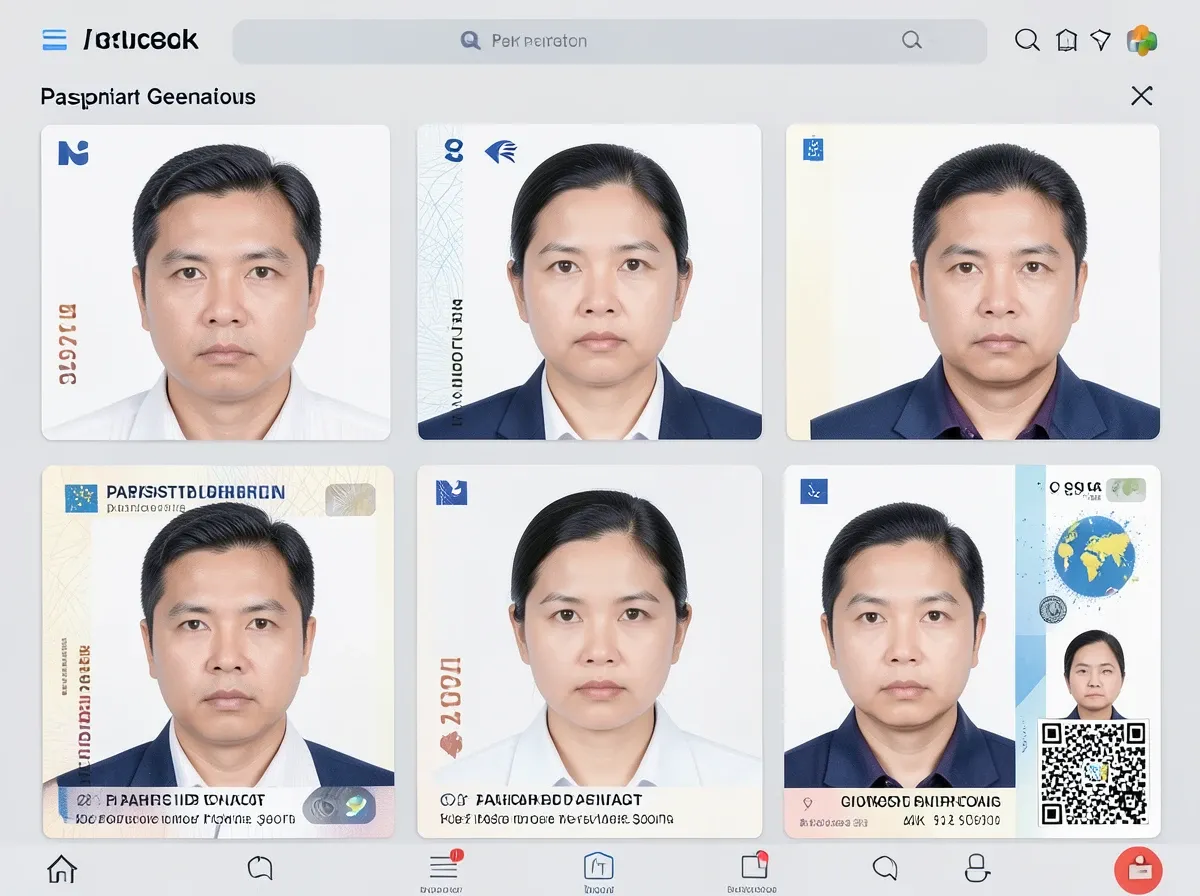Viewport: 1200px width, 896px height.
Task: Open the chat bubble next to Home icon
Action: [260, 867]
